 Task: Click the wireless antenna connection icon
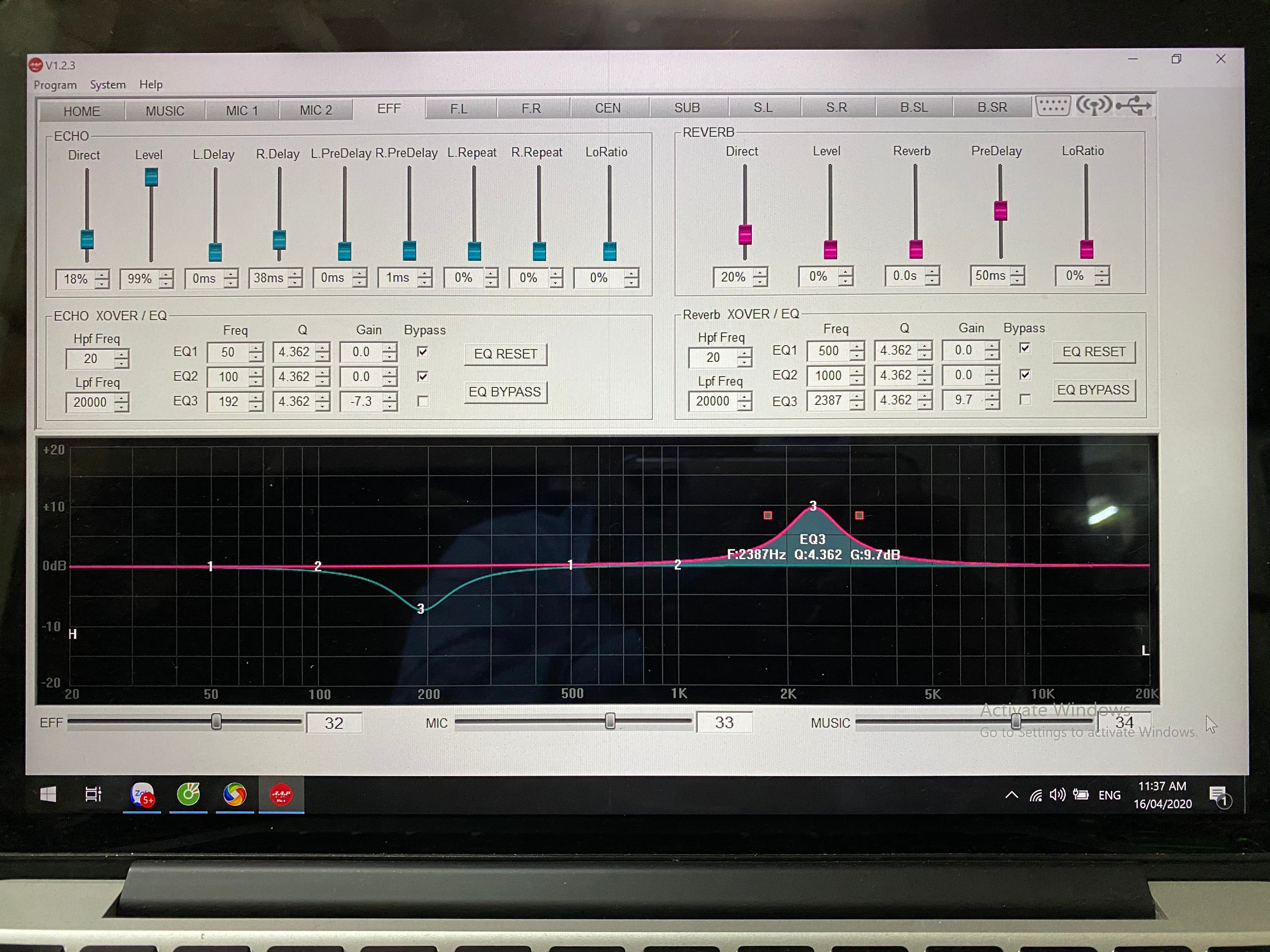click(1094, 106)
